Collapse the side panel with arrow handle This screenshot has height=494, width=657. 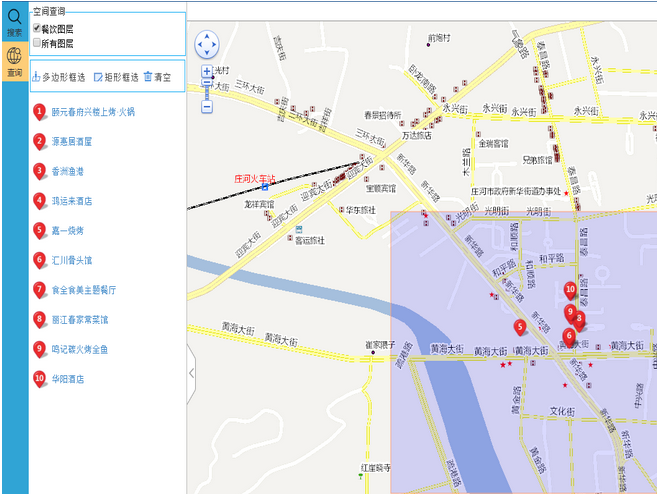point(191,373)
